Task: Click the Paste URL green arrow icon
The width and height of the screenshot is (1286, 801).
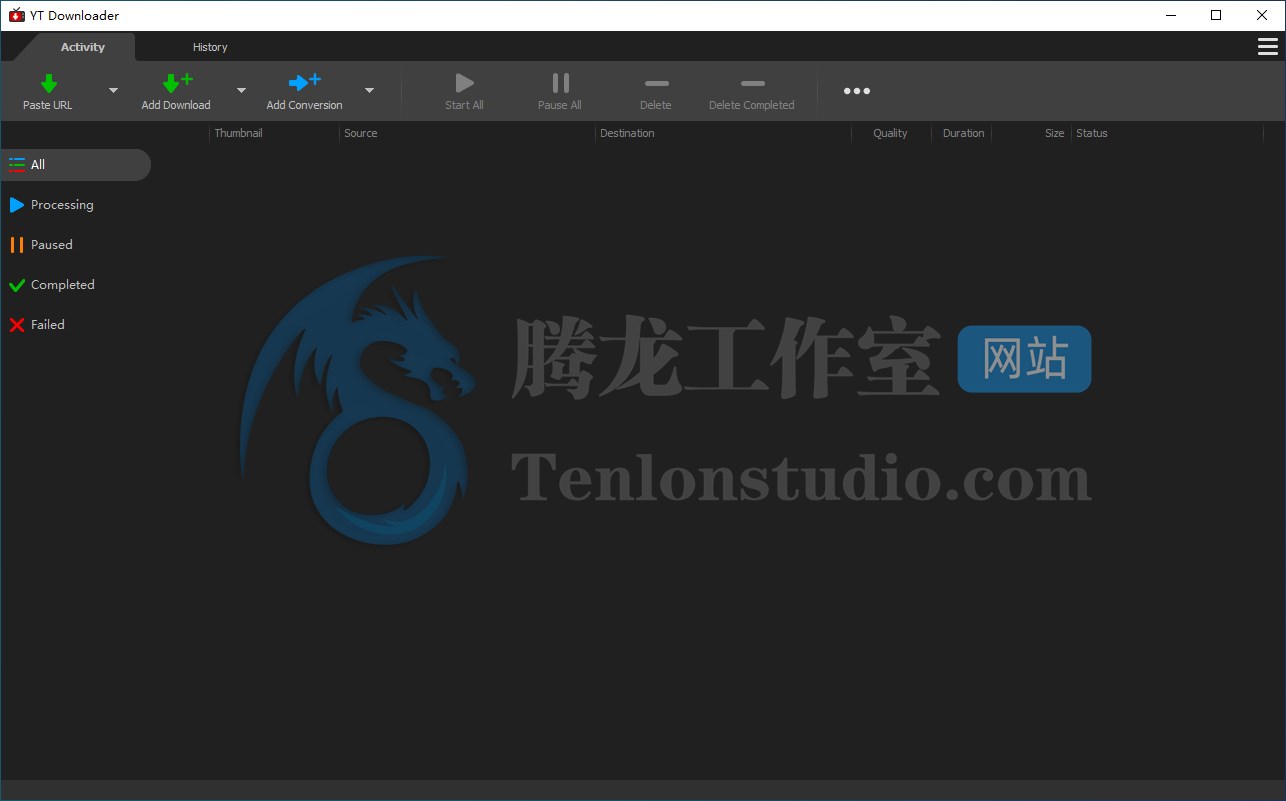Action: (x=48, y=83)
